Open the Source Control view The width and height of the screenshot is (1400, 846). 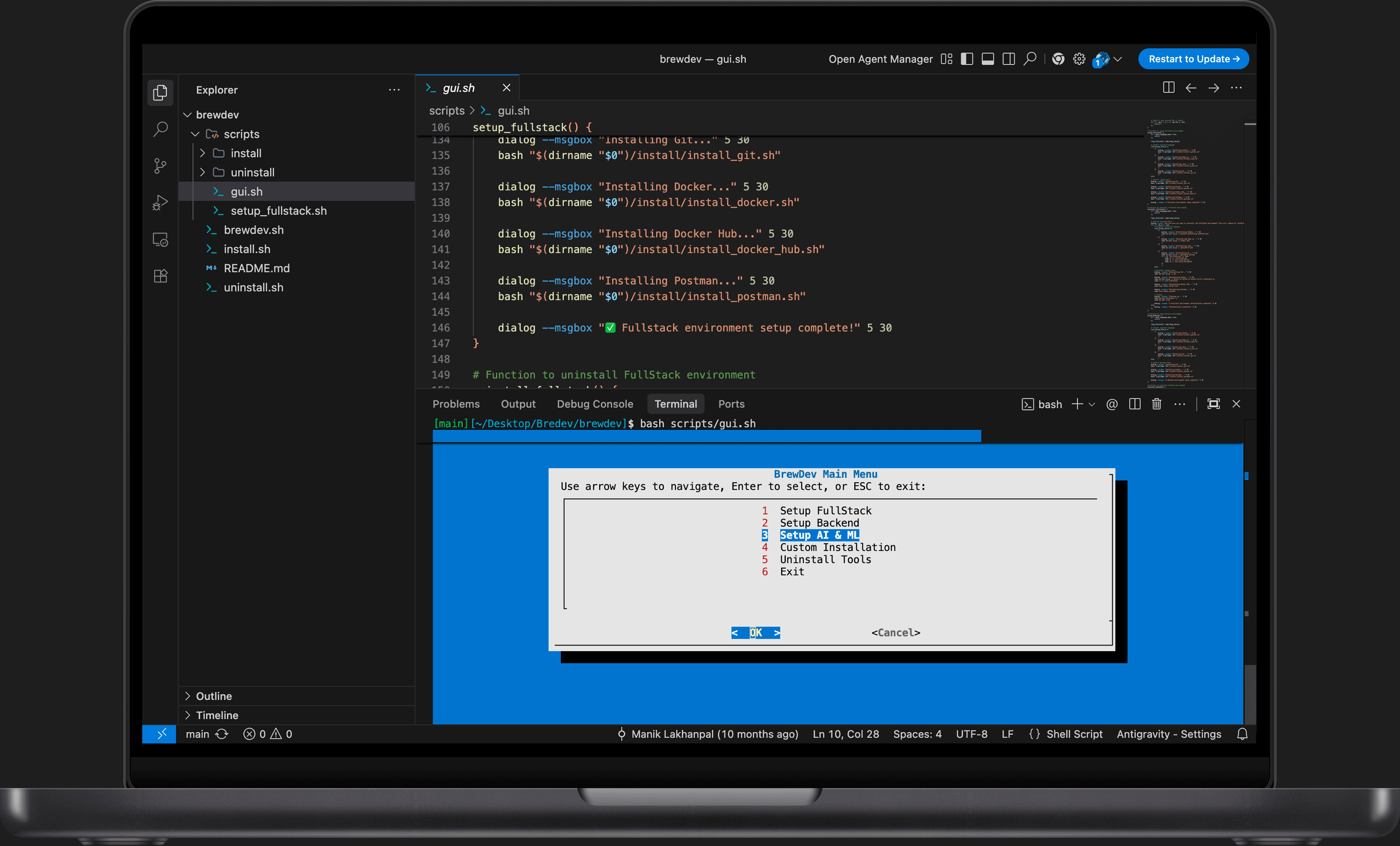point(160,166)
